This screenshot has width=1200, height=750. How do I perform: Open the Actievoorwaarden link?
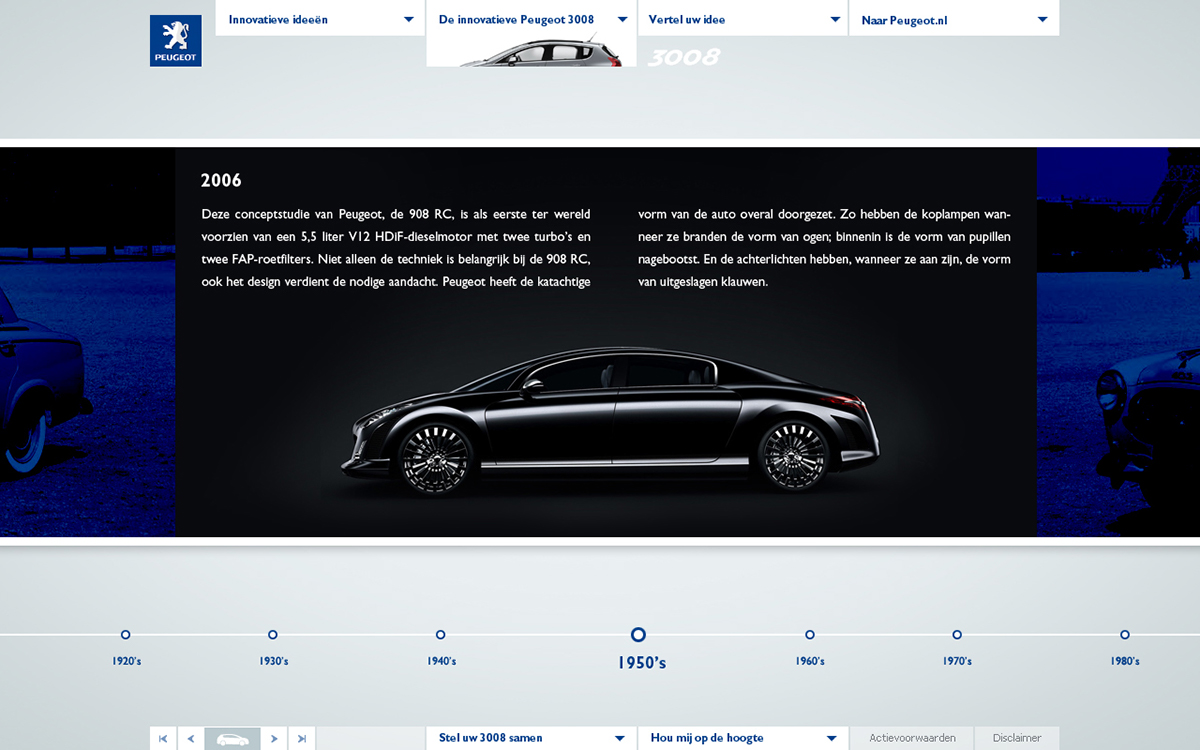(x=912, y=738)
